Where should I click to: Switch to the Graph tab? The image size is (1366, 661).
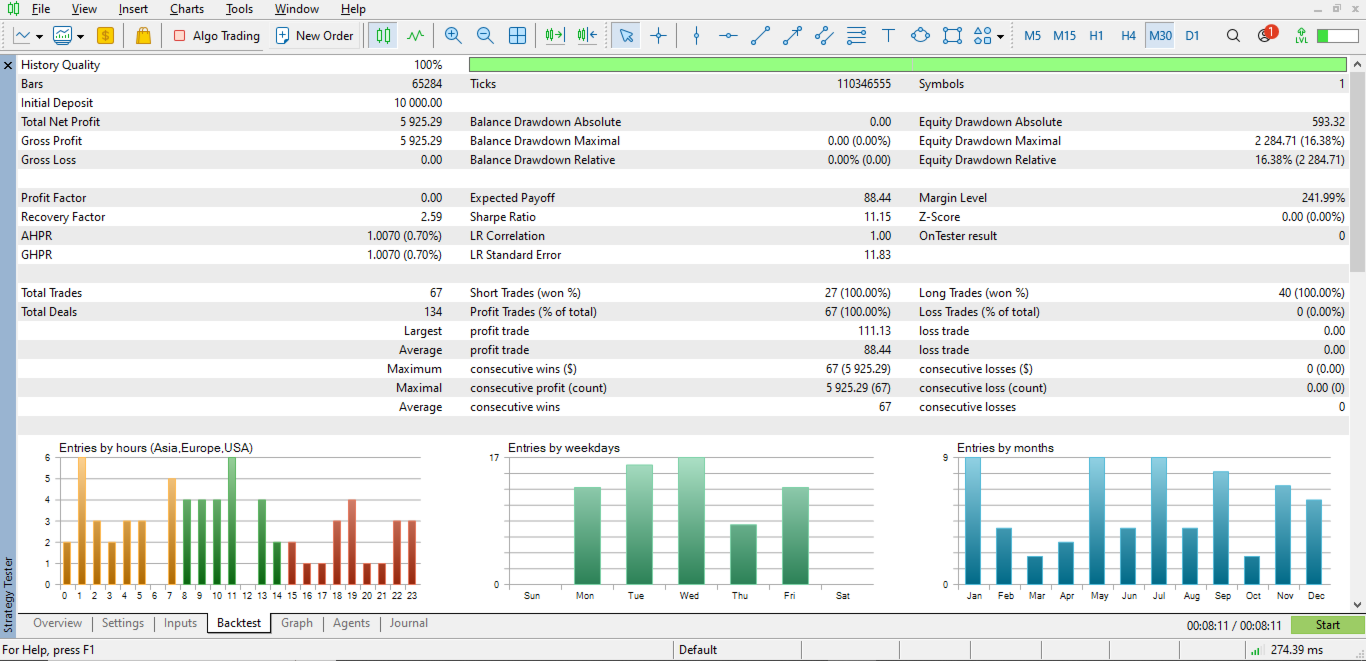pyautogui.click(x=296, y=623)
